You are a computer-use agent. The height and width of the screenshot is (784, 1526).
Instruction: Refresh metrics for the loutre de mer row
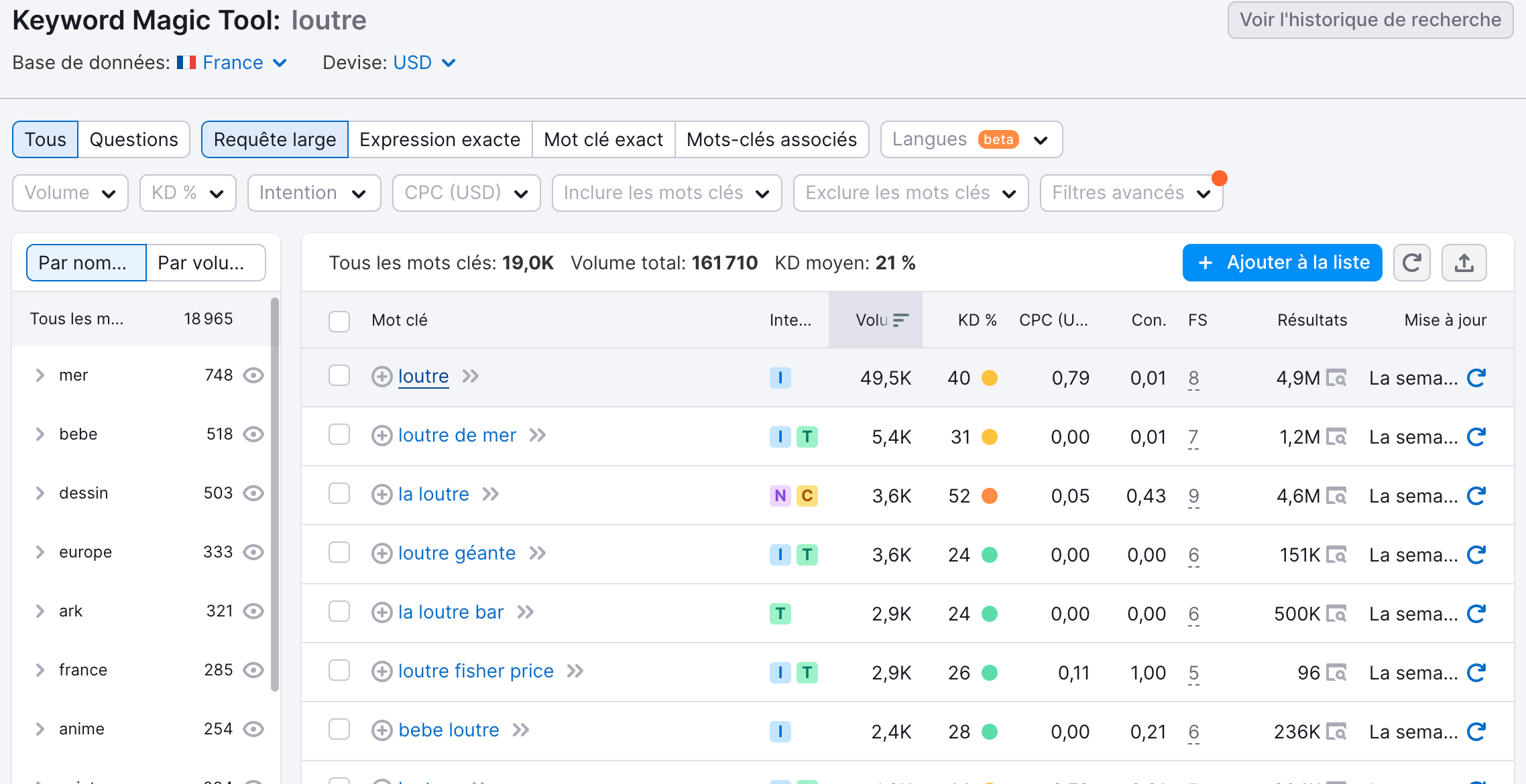point(1476,437)
